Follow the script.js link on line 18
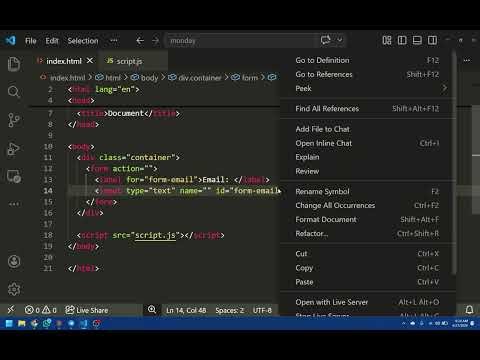Screen dimensions: 480x360 point(155,235)
